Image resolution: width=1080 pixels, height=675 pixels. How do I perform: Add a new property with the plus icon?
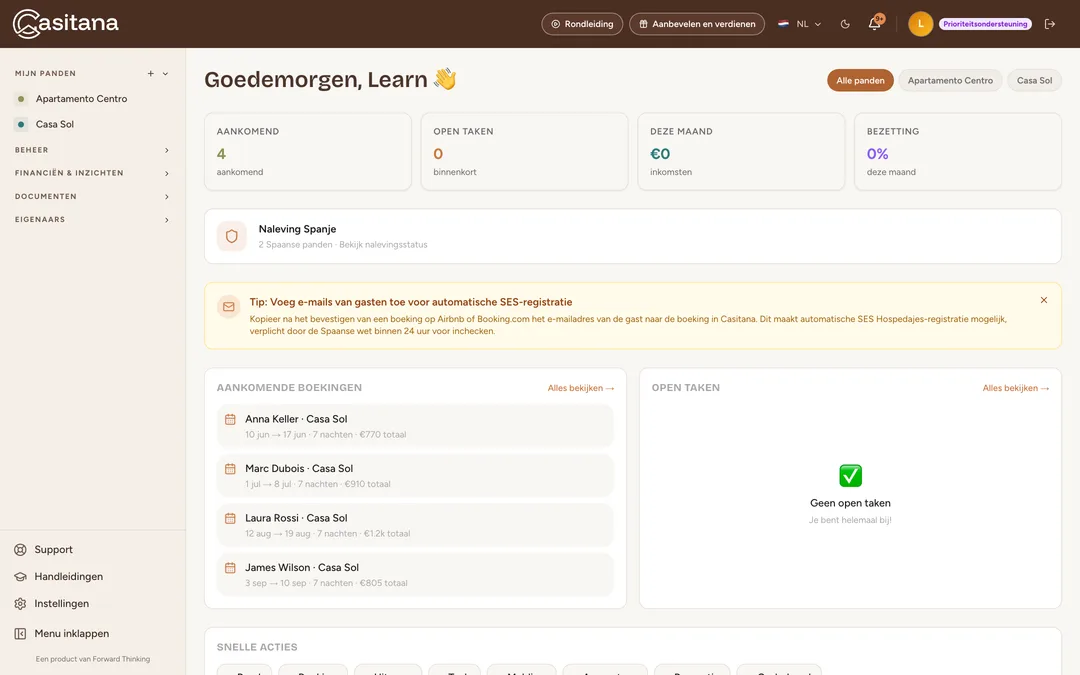(x=150, y=74)
